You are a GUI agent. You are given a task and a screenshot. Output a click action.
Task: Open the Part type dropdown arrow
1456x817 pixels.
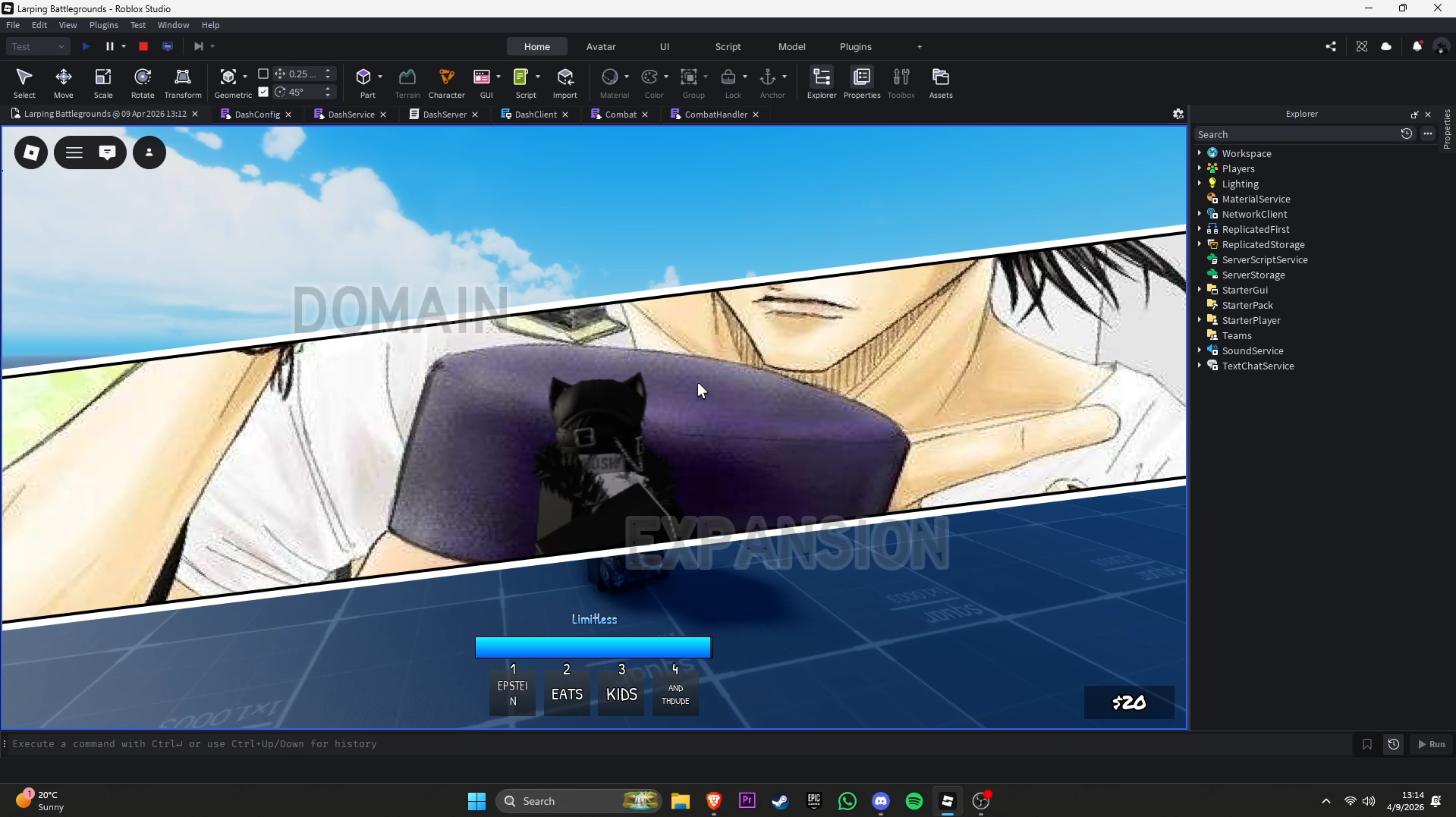pyautogui.click(x=380, y=77)
